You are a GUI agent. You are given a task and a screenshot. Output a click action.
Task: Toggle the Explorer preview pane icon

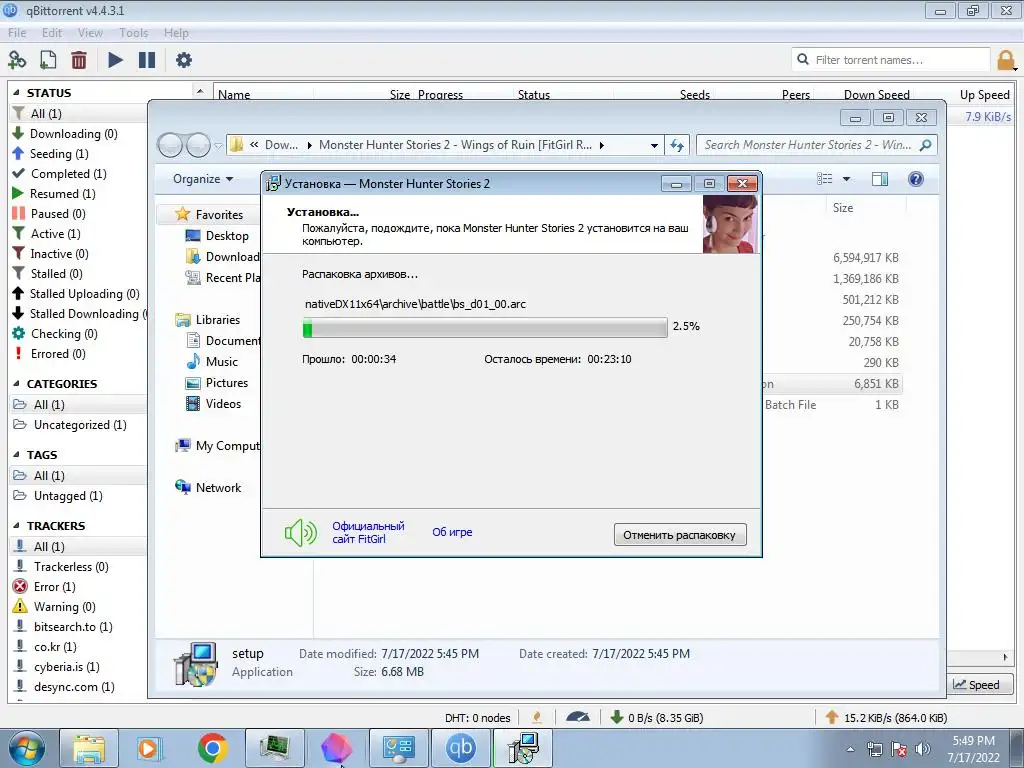[x=880, y=179]
